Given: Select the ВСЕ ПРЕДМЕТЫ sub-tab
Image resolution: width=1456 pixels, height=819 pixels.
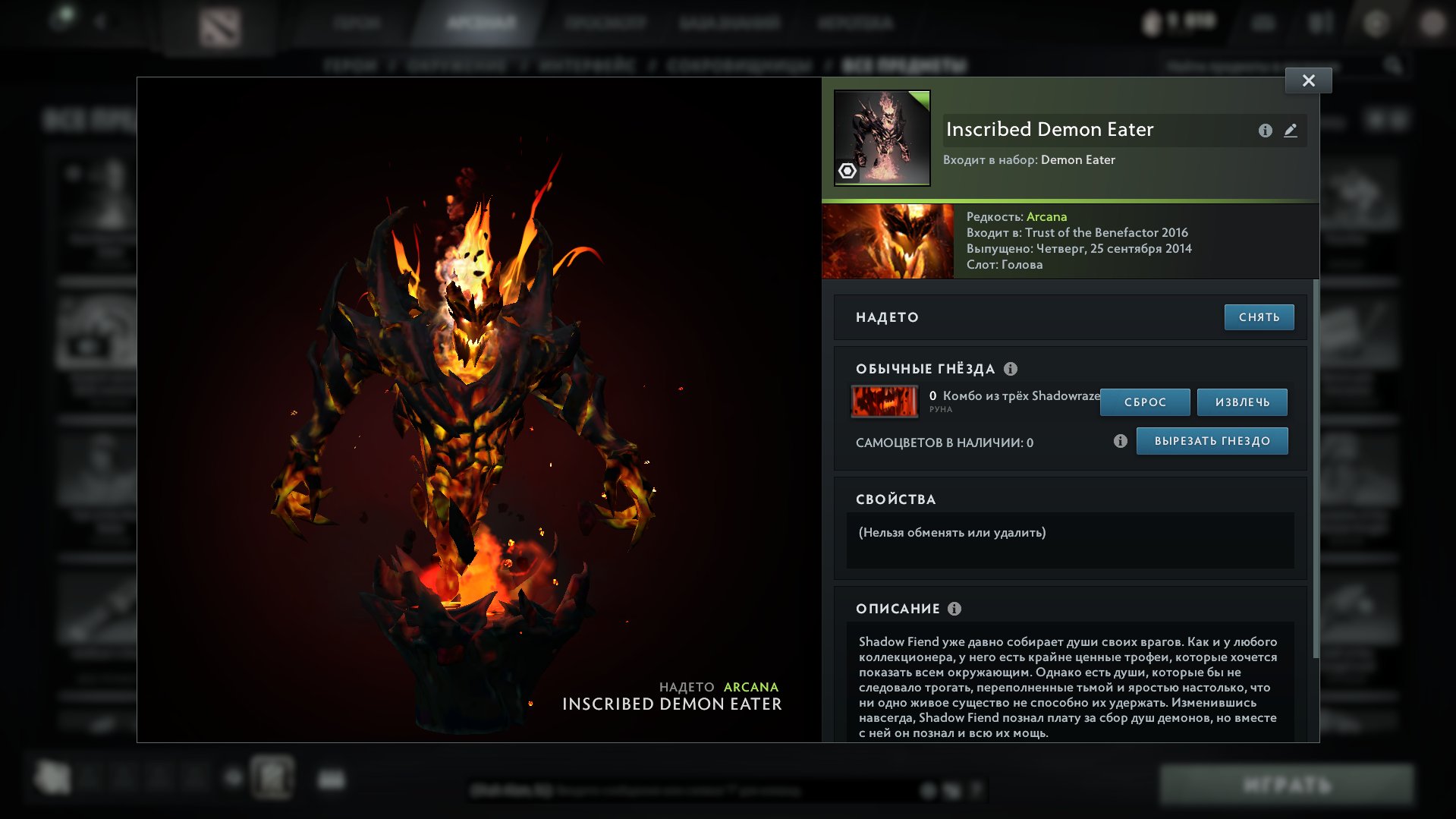Looking at the screenshot, I should click(904, 66).
